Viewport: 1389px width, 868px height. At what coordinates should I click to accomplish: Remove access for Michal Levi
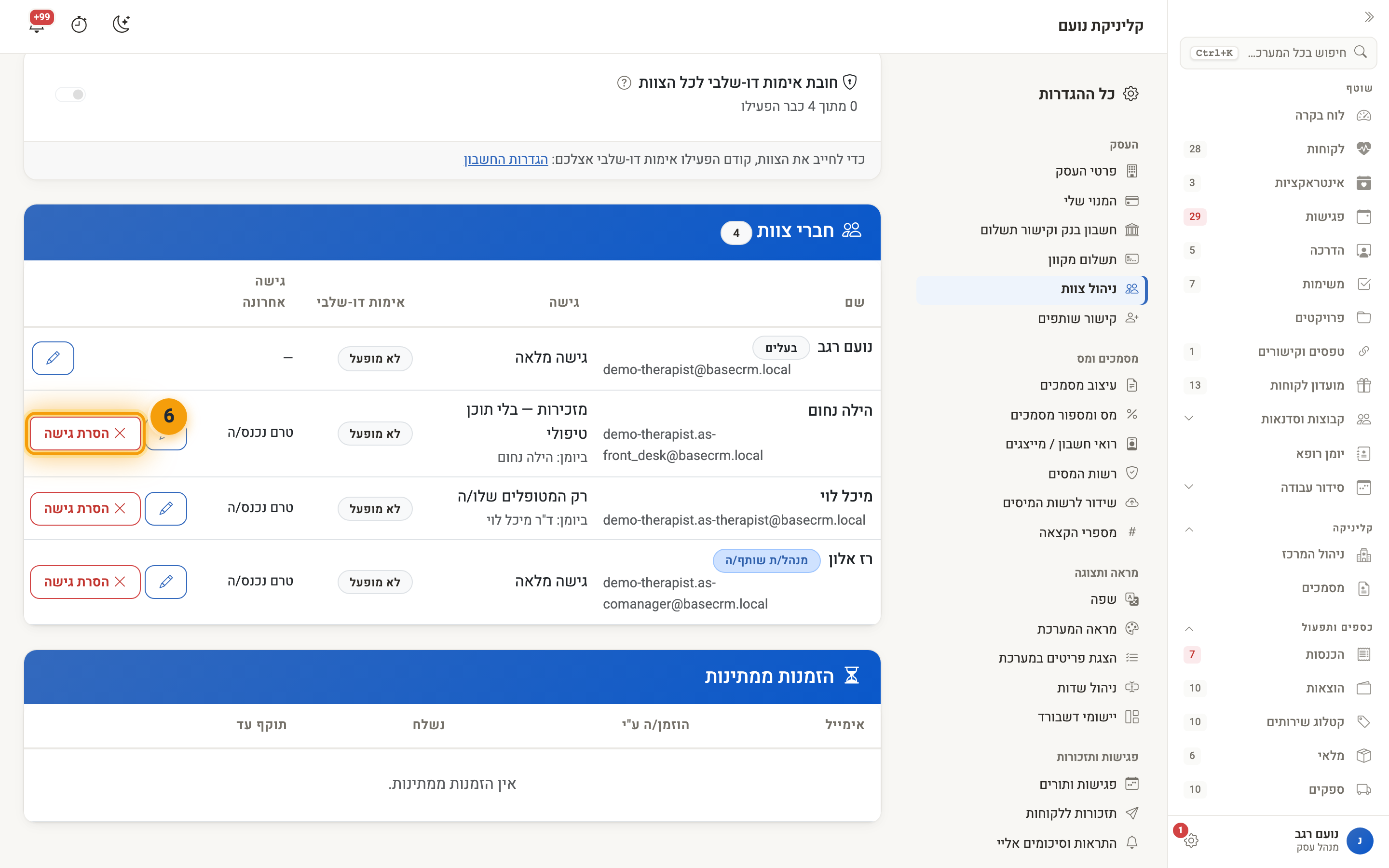(x=85, y=508)
